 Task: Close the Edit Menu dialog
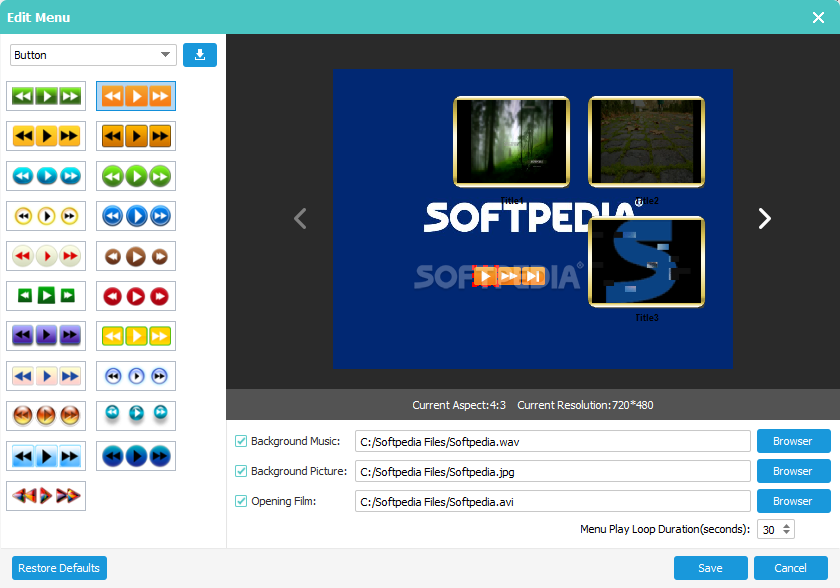[818, 18]
